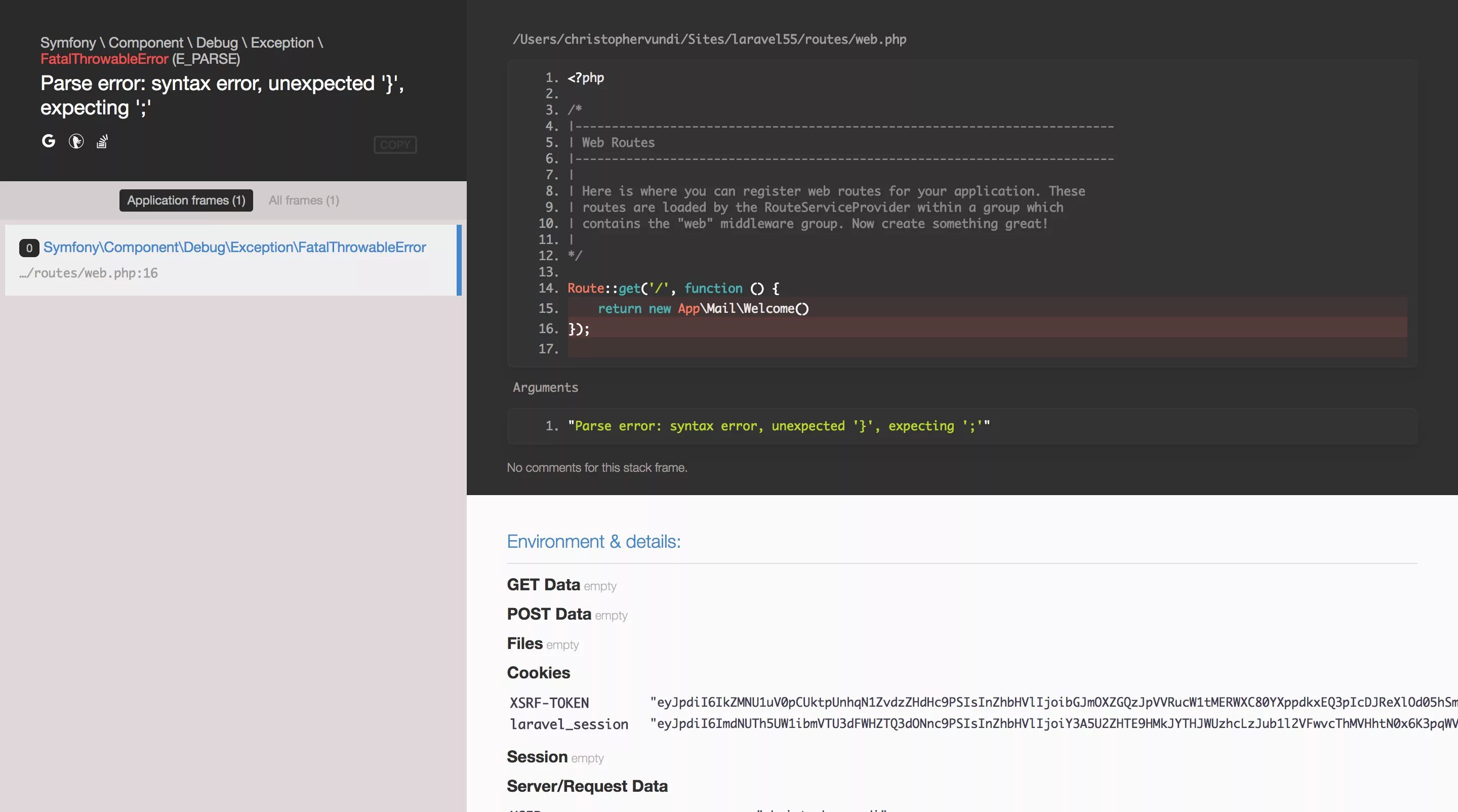
Task: Click the Google search icon
Action: 48,141
